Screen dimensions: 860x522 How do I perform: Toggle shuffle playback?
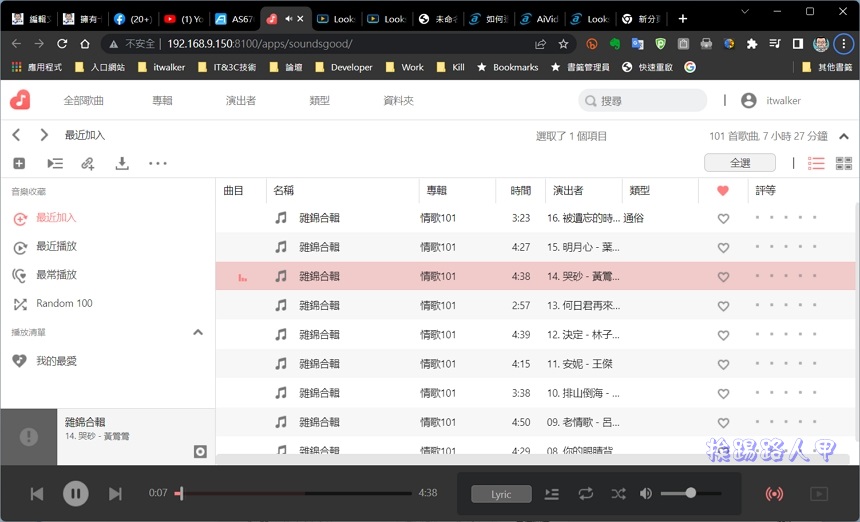point(619,494)
